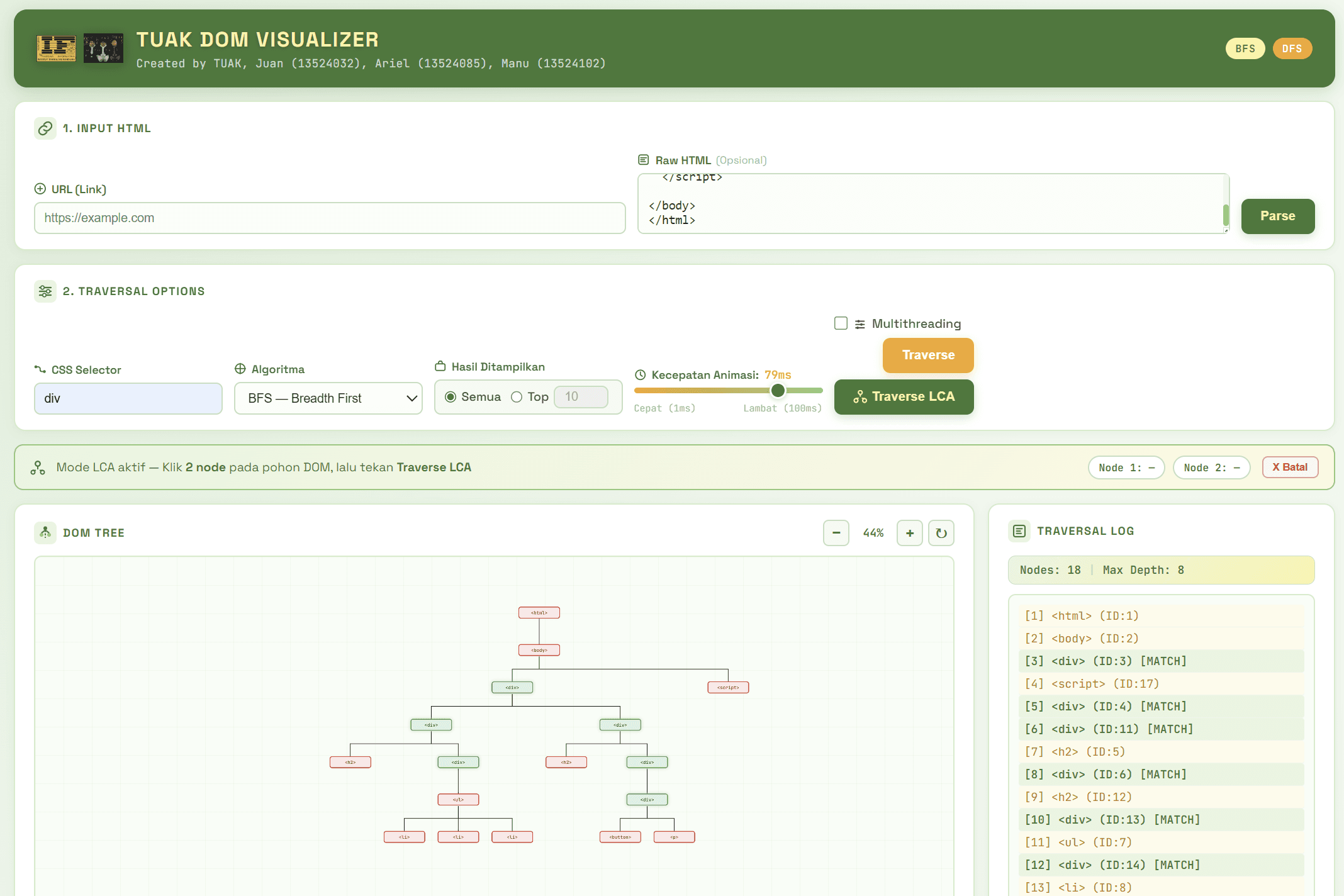The height and width of the screenshot is (896, 1344).
Task: Click log entry [2] <body> (ID:2)
Action: (x=1161, y=639)
